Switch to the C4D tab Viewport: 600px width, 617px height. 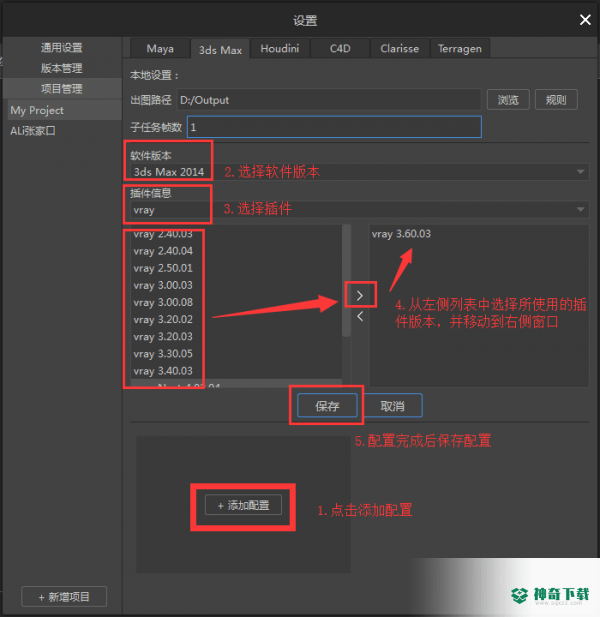coord(340,48)
